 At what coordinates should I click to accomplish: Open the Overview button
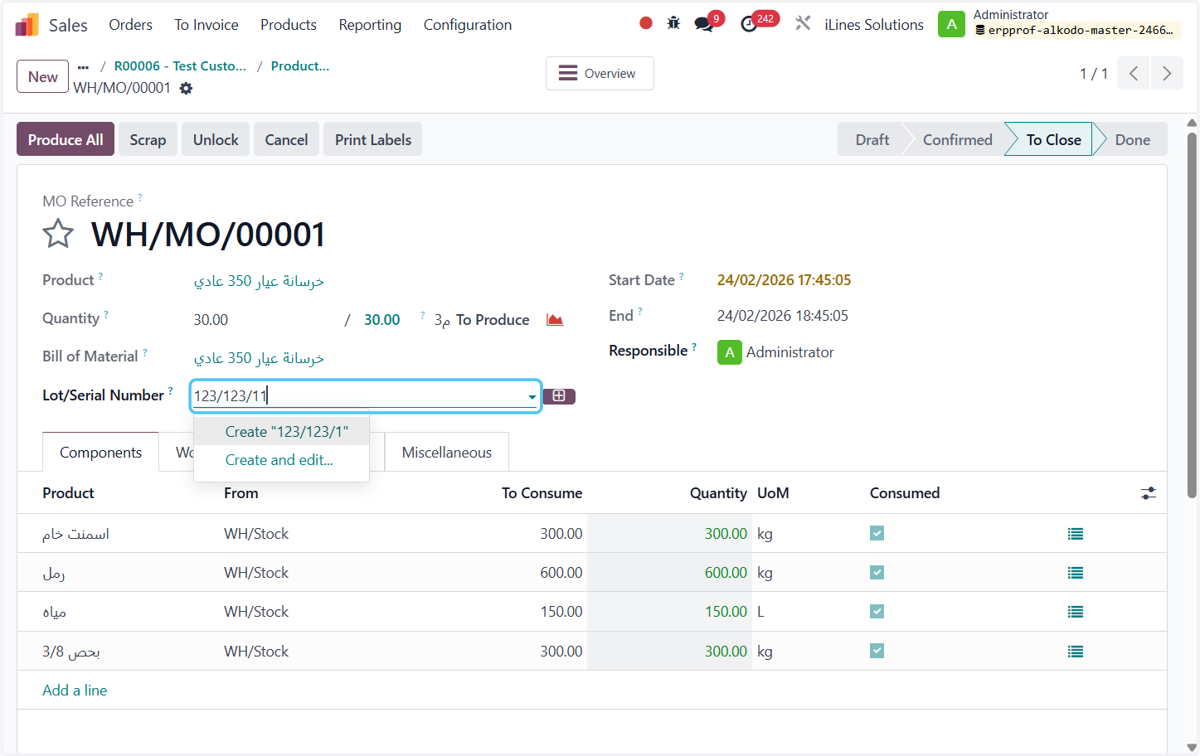click(x=600, y=73)
